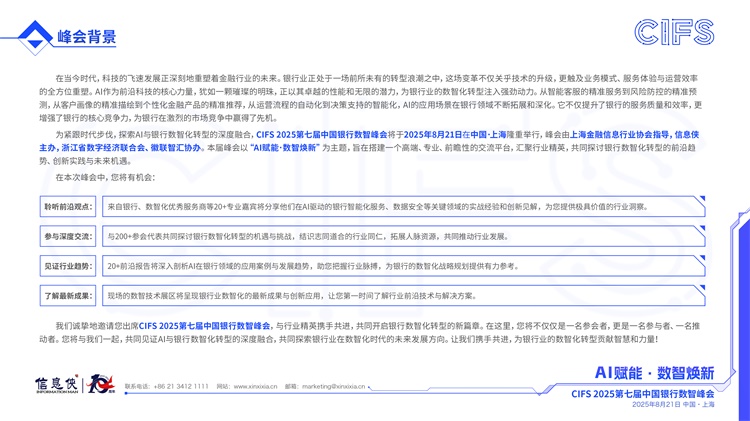Click the text box starting 与200+参会代表
Image resolution: width=750 pixels, height=421 pixels.
click(x=404, y=236)
